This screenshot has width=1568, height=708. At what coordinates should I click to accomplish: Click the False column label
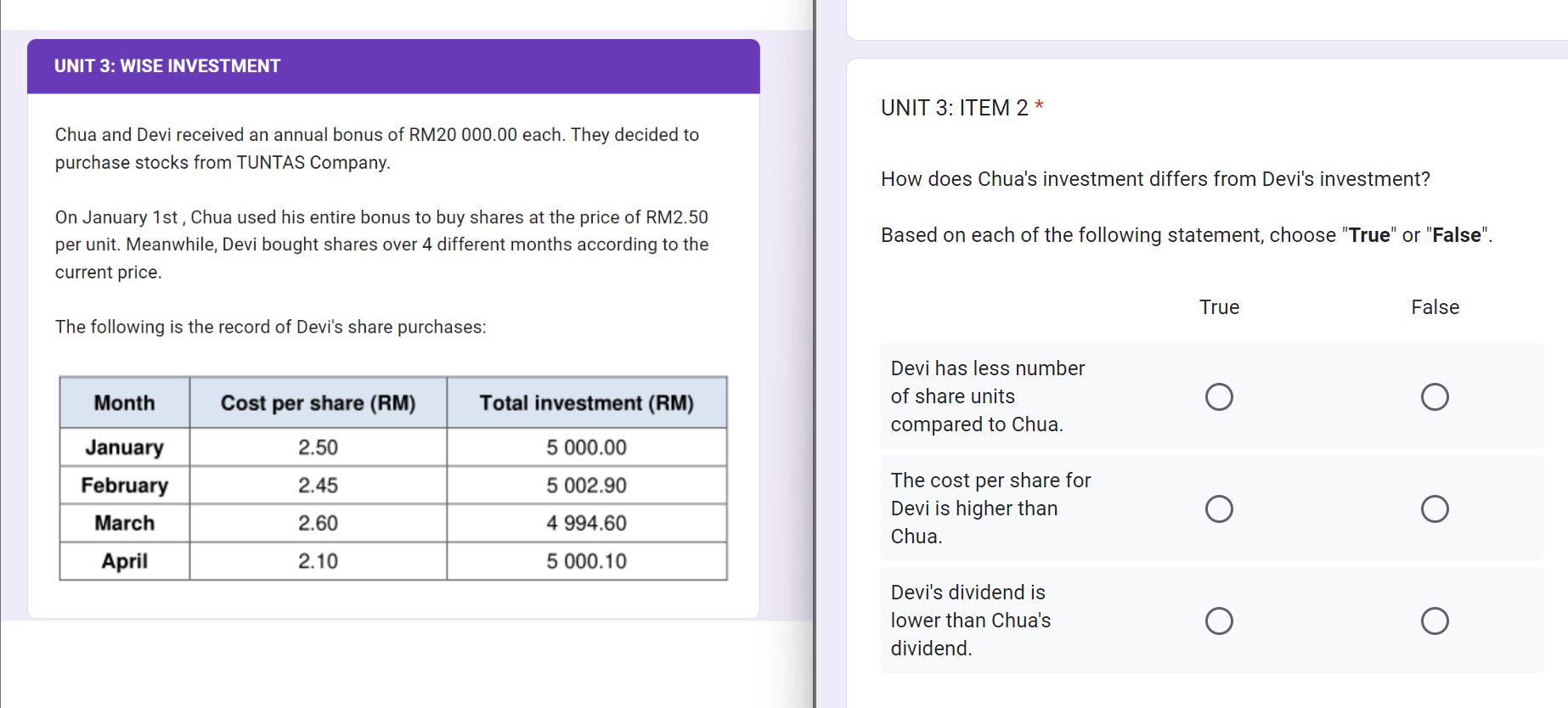tap(1435, 307)
